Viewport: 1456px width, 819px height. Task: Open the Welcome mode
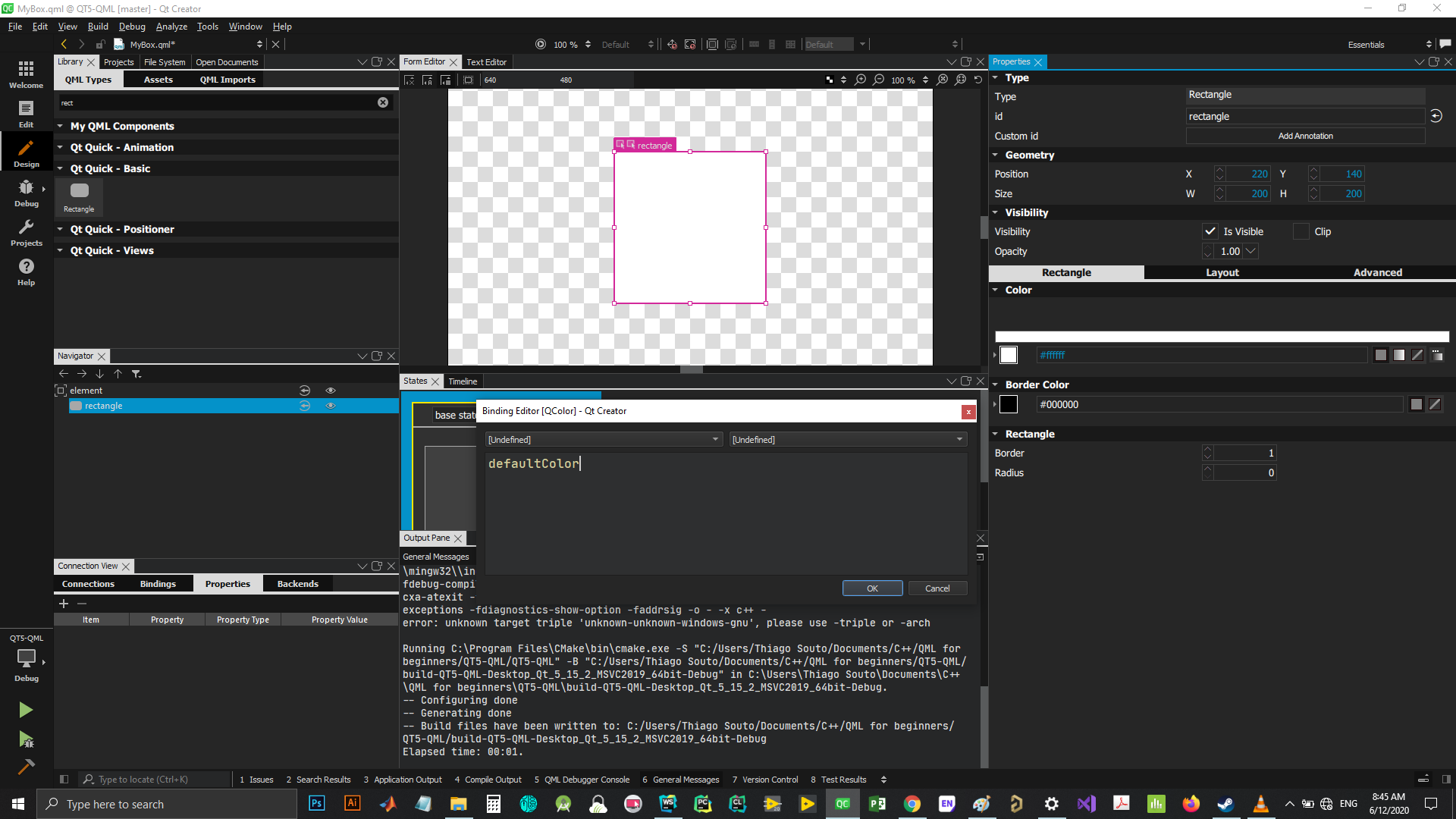pyautogui.click(x=26, y=74)
